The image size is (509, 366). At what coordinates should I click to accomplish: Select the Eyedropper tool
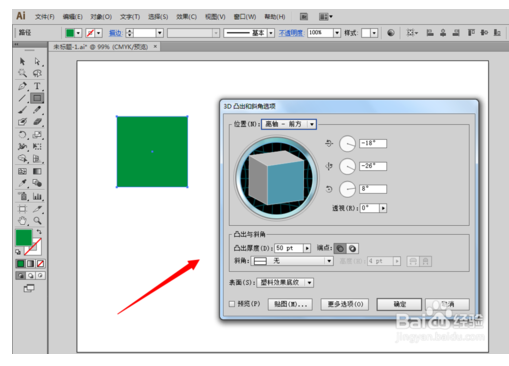[22, 183]
